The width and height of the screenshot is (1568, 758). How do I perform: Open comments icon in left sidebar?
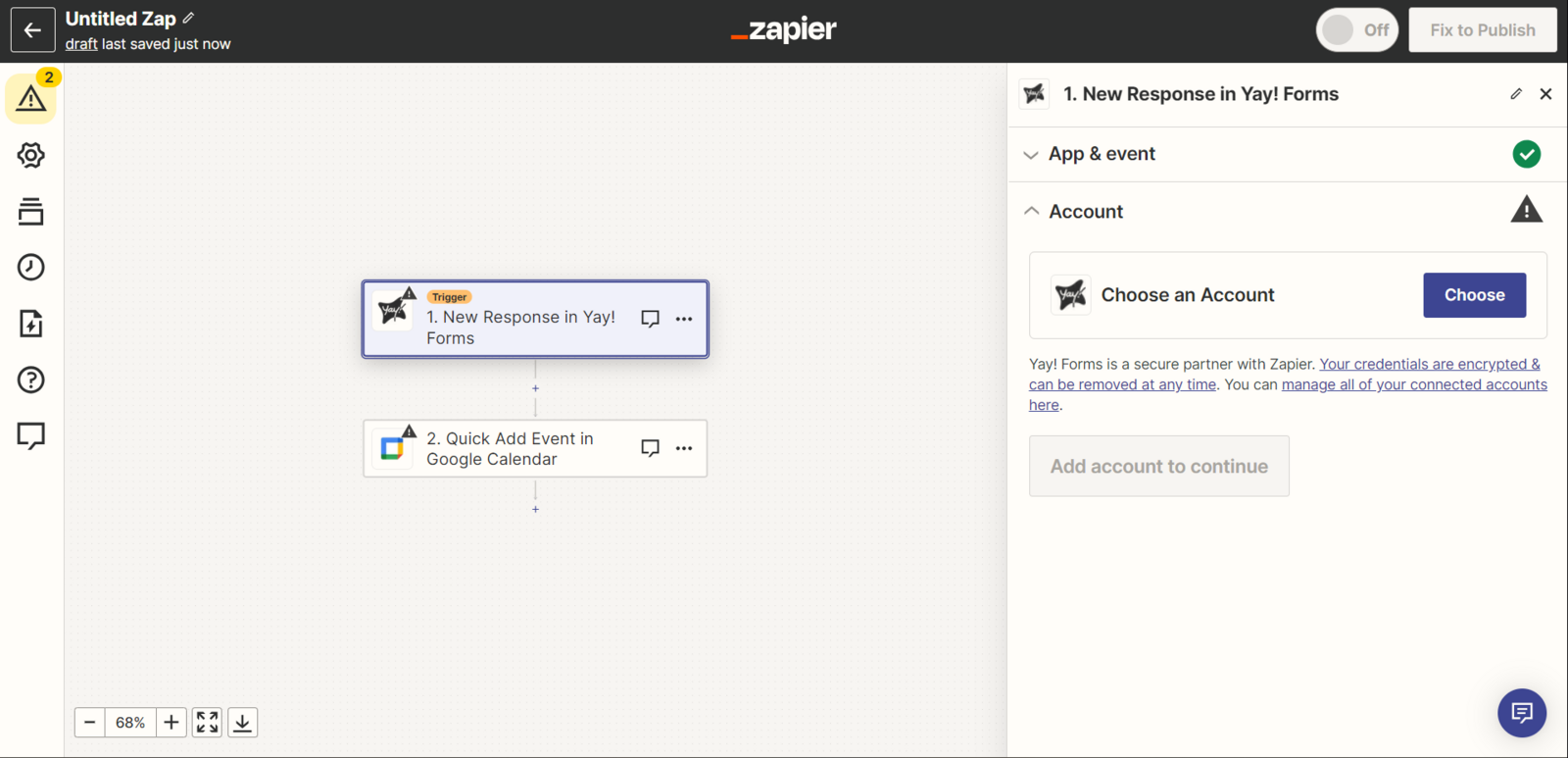tap(30, 435)
